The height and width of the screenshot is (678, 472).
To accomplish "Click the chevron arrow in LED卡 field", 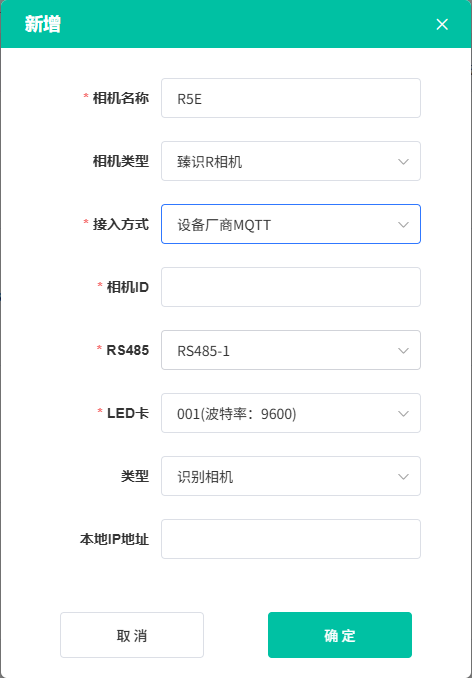I will tap(403, 413).
